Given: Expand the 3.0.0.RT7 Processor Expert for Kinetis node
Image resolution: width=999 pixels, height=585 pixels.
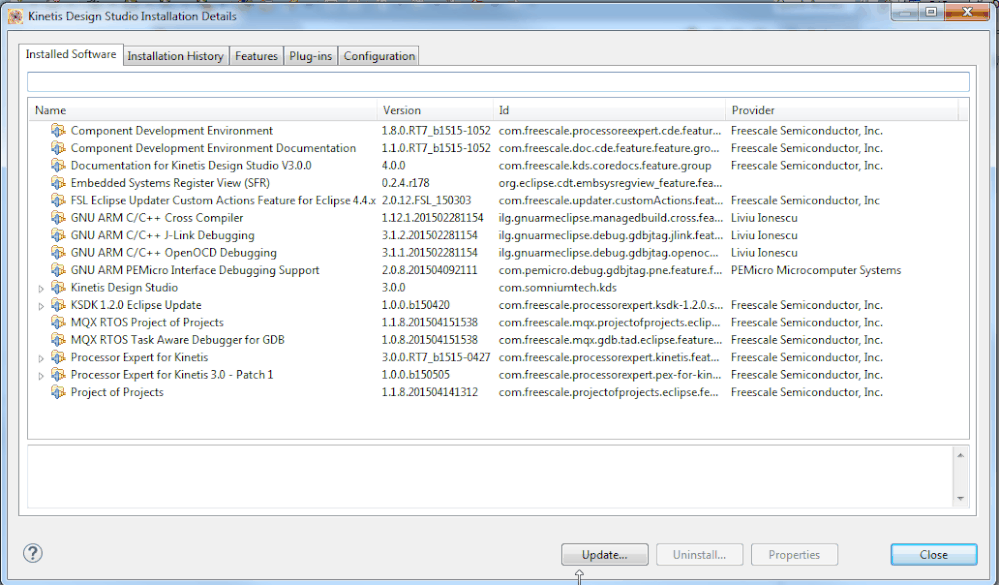Looking at the screenshot, I should click(x=41, y=358).
